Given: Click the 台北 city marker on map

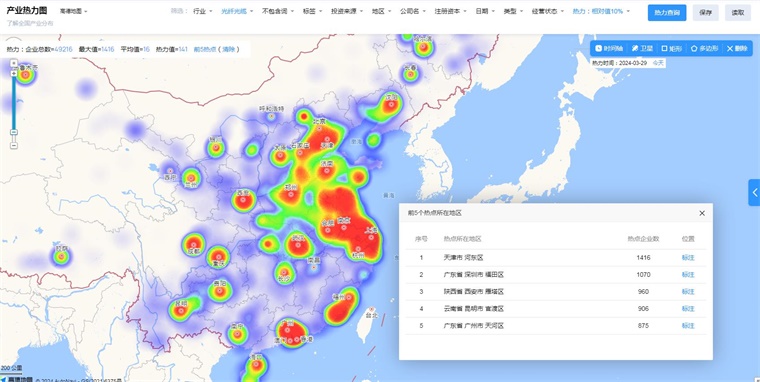Looking at the screenshot, I should pyautogui.click(x=372, y=309).
